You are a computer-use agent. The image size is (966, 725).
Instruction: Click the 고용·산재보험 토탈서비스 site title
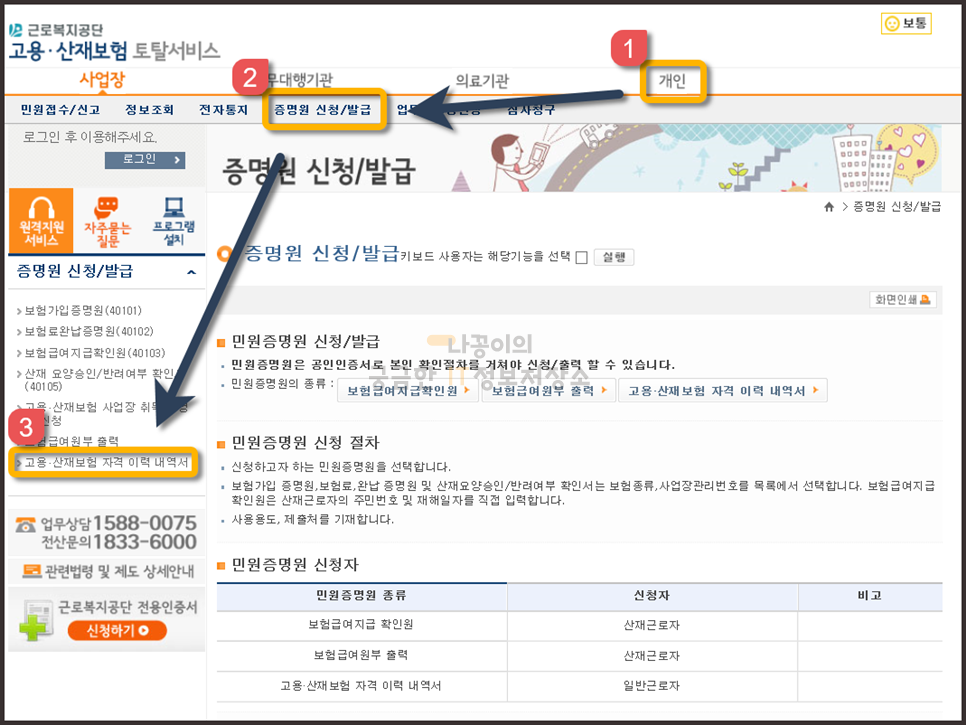tap(114, 51)
